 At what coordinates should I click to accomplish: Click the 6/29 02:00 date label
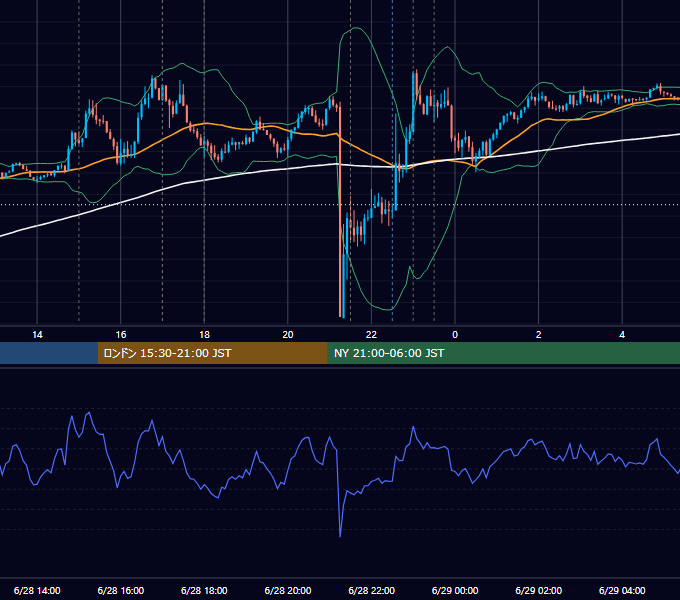(x=539, y=590)
